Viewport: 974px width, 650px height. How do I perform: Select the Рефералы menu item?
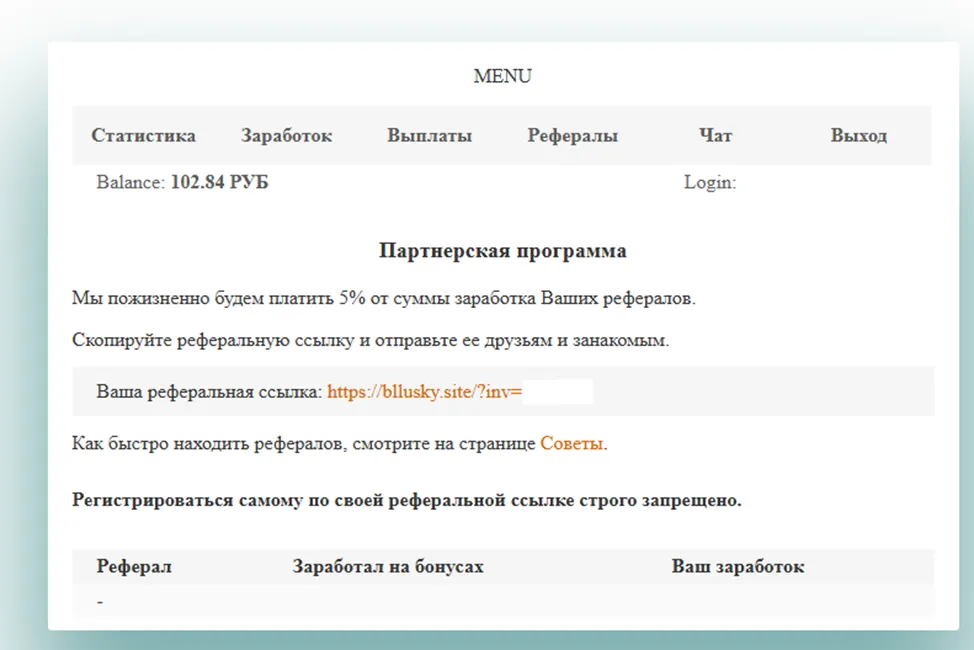pyautogui.click(x=573, y=135)
